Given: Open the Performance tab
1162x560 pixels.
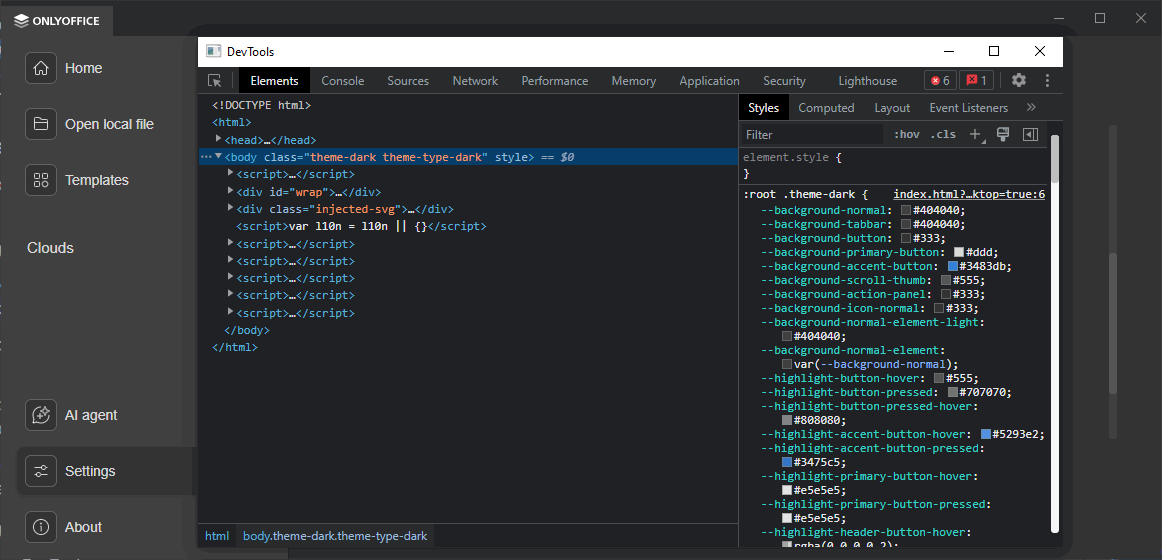Looking at the screenshot, I should coord(554,81).
